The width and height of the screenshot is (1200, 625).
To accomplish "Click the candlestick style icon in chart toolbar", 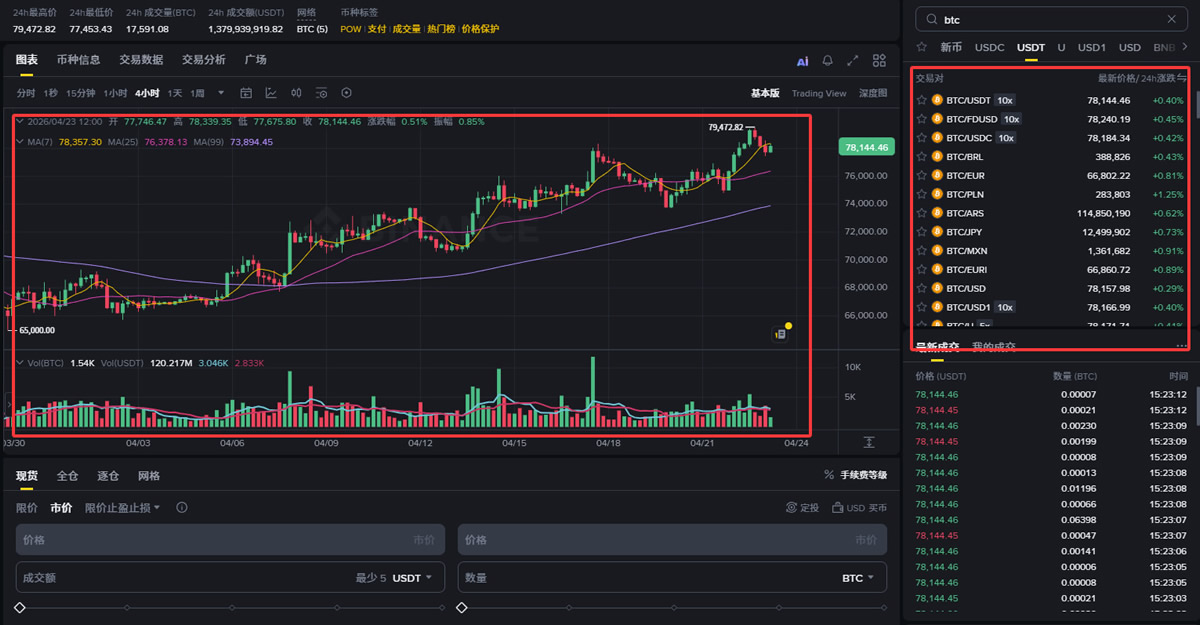I will 296,93.
